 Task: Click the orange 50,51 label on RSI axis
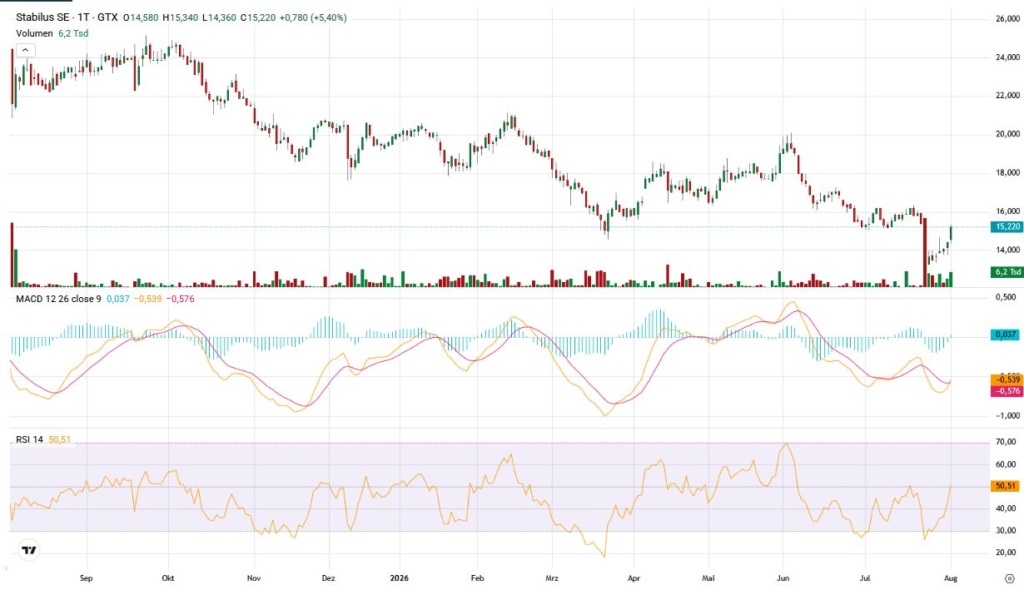point(1006,486)
